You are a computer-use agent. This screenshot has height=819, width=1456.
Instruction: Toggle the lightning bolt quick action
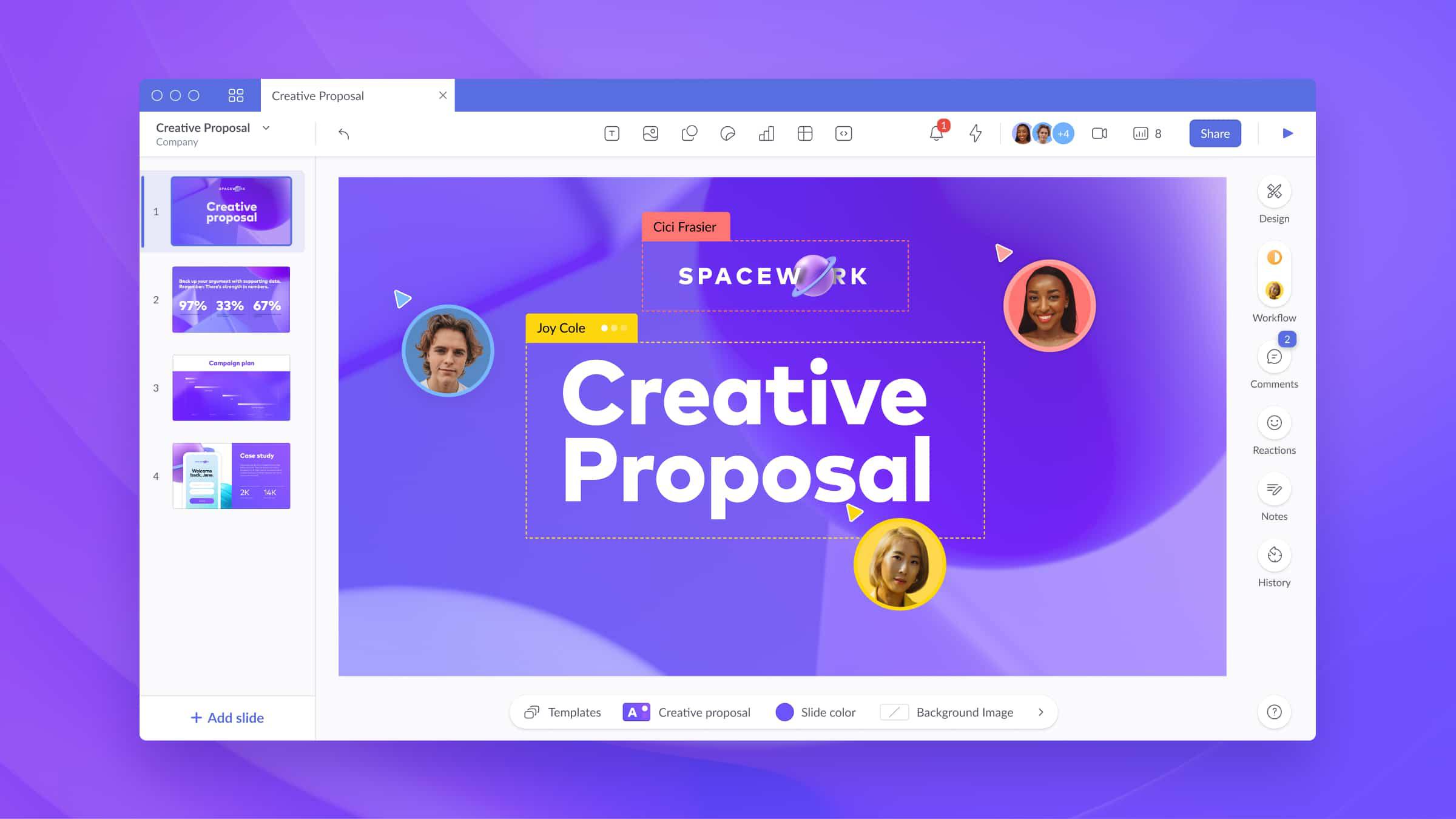975,133
